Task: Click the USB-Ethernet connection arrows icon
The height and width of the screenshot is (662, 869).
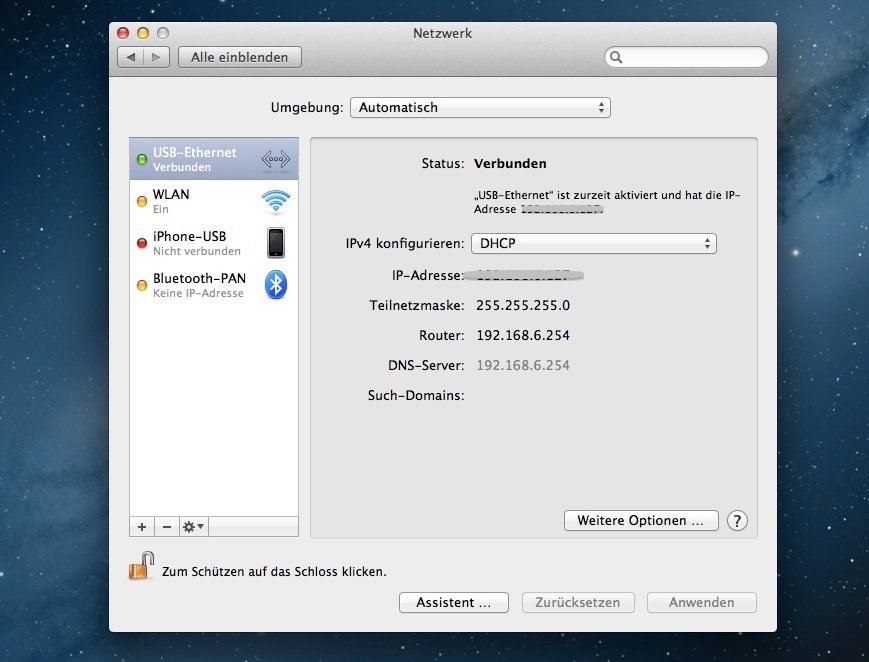Action: [x=275, y=159]
